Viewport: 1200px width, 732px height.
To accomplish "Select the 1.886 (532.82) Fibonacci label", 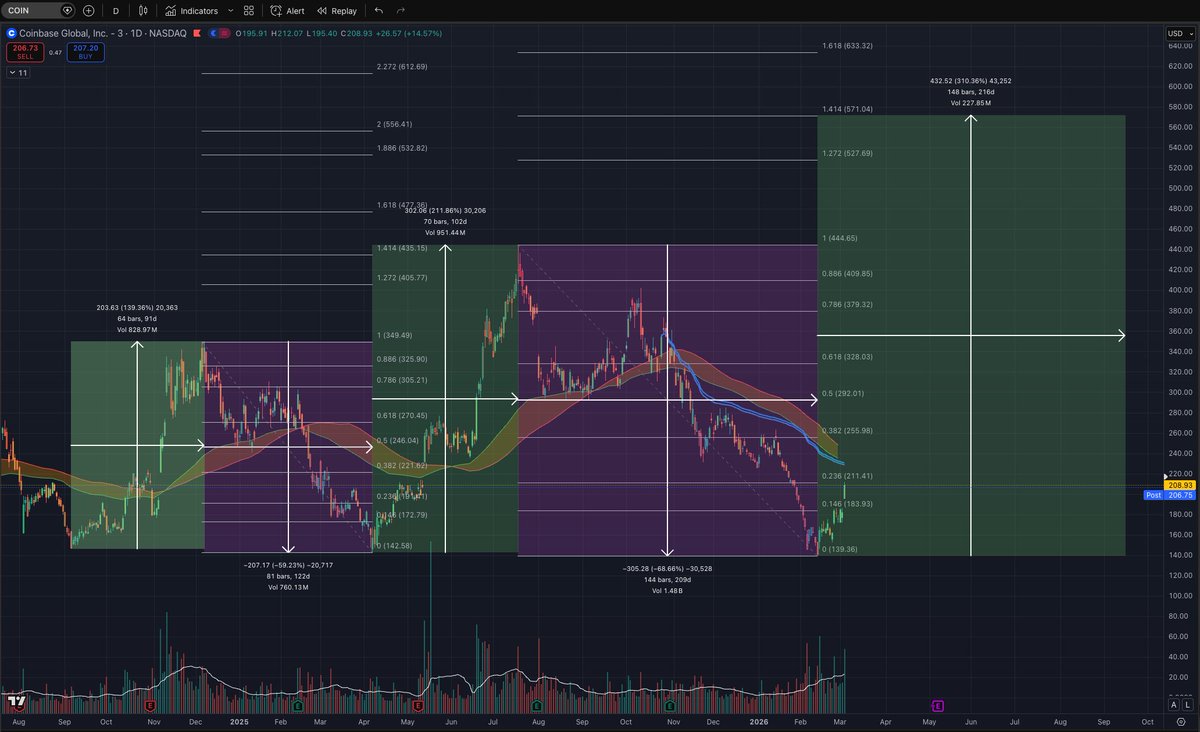I will [x=402, y=148].
